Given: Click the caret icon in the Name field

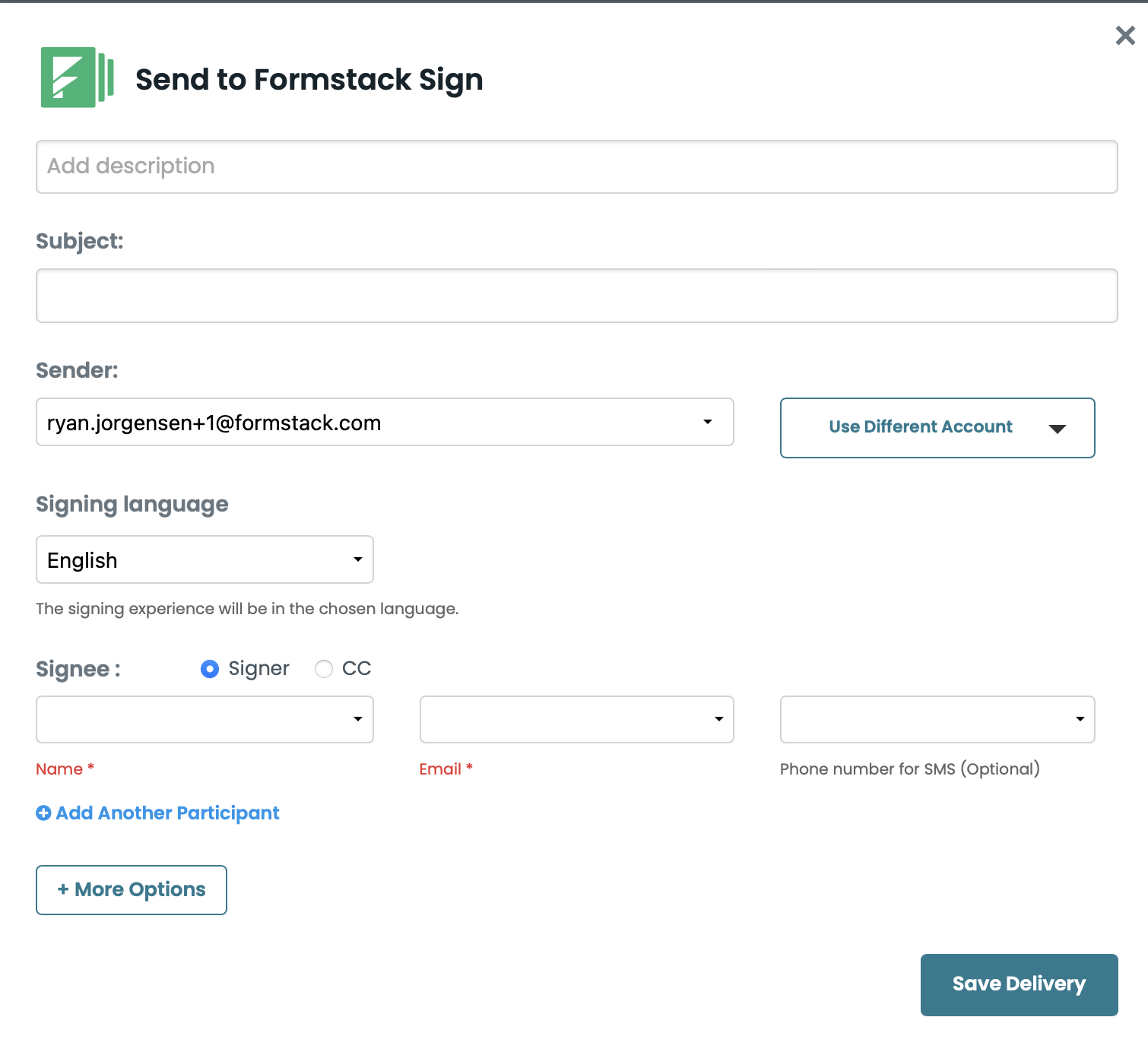Looking at the screenshot, I should (357, 719).
